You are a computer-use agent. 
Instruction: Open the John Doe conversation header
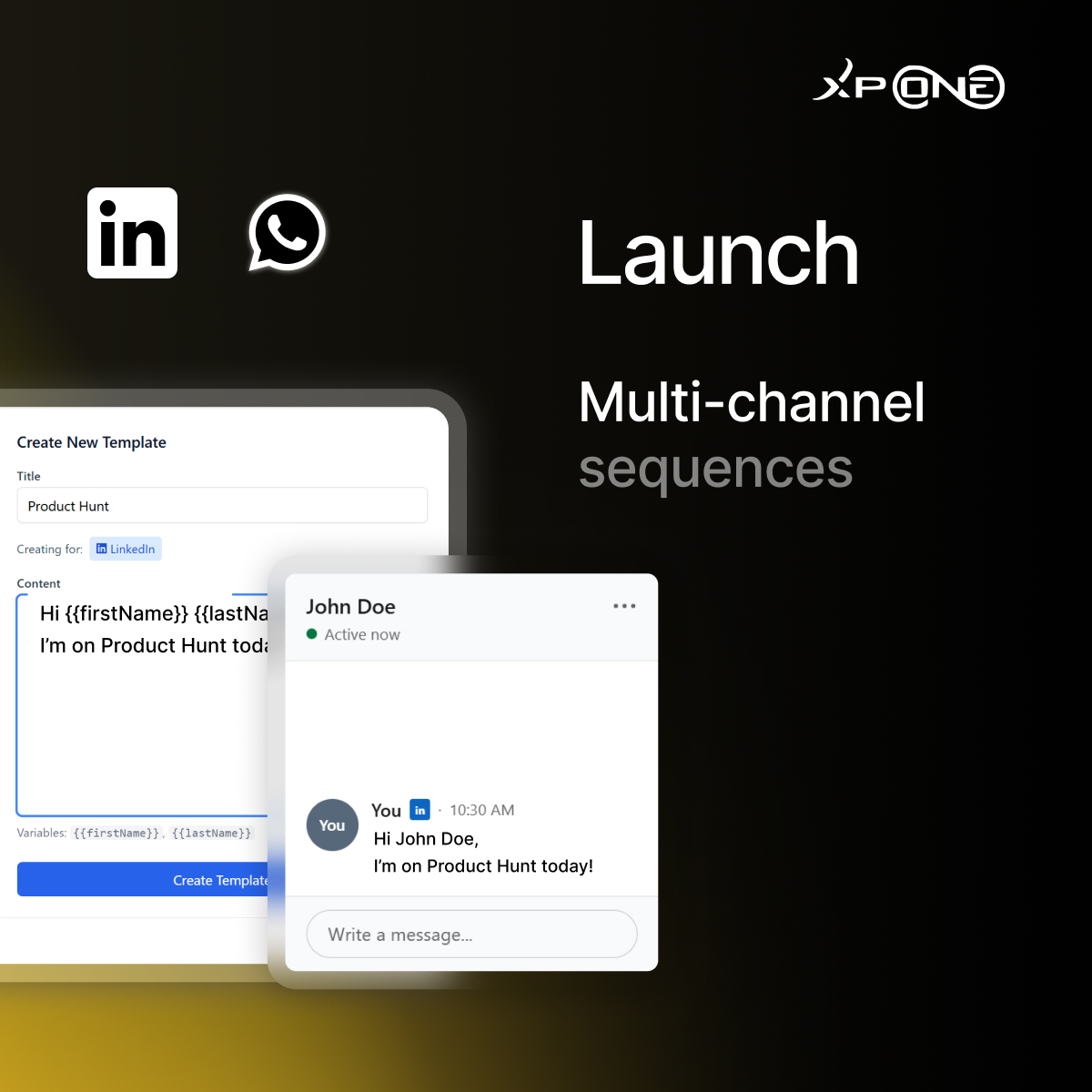351,606
